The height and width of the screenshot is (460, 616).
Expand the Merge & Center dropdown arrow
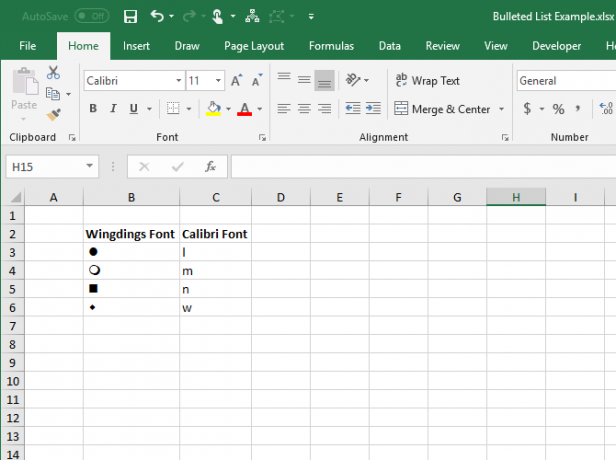click(x=501, y=109)
